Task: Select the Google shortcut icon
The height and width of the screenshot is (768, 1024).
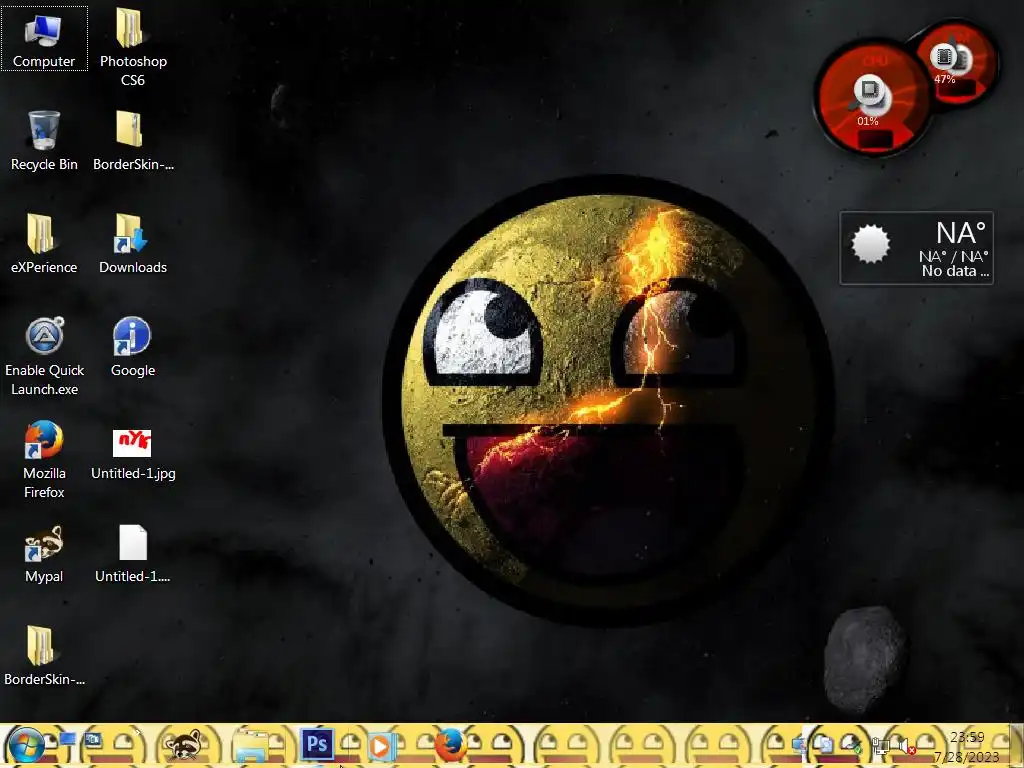Action: (133, 347)
